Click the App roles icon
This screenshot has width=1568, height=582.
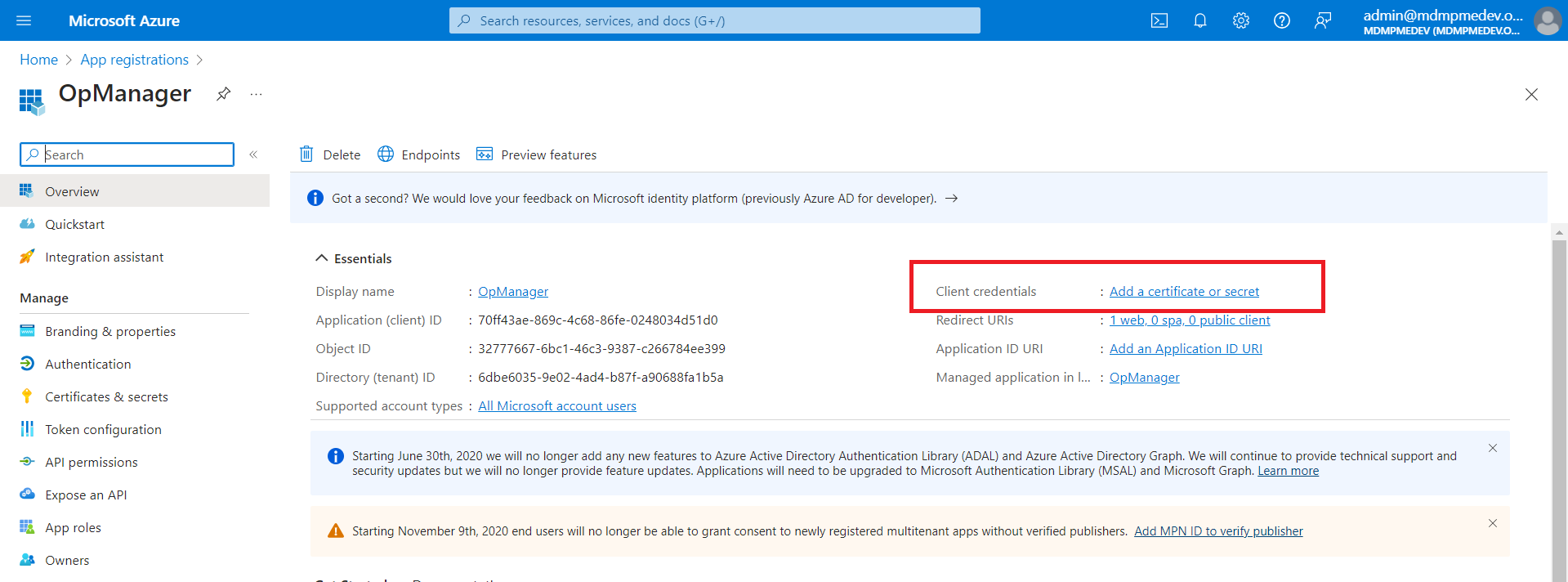click(x=27, y=527)
